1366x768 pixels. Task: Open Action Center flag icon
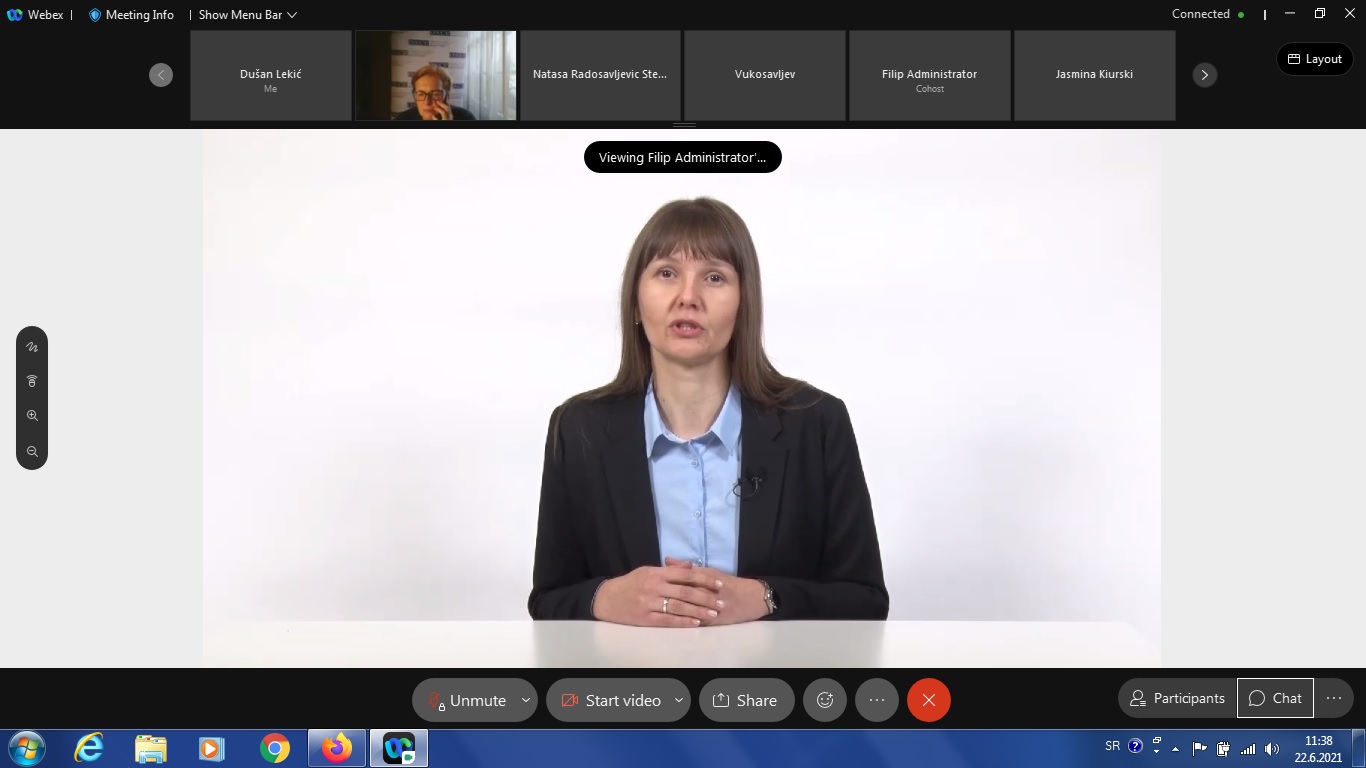coord(1200,747)
